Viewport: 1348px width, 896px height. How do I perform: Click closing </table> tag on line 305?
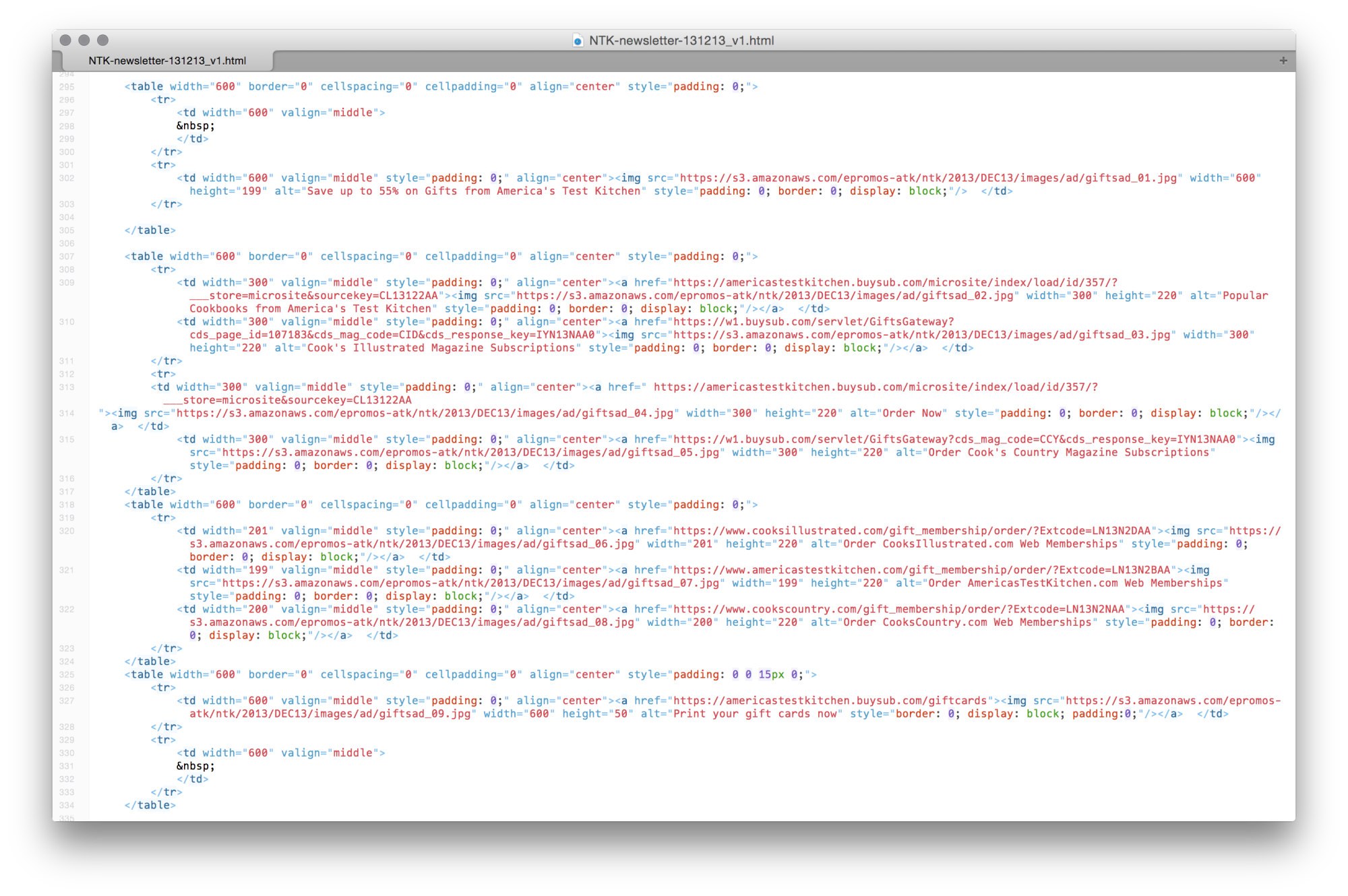pyautogui.click(x=150, y=230)
